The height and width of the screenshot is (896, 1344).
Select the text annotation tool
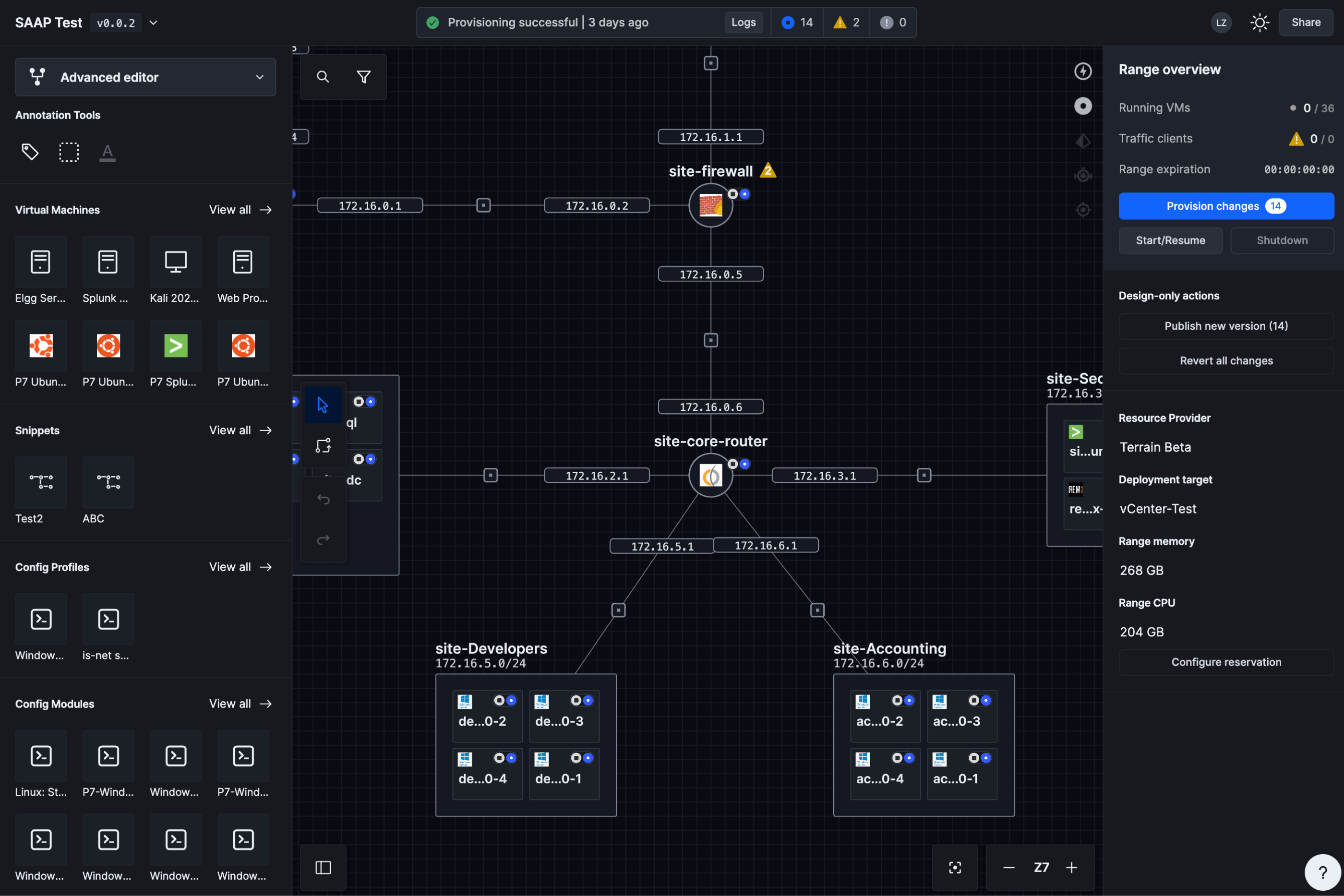(x=108, y=152)
